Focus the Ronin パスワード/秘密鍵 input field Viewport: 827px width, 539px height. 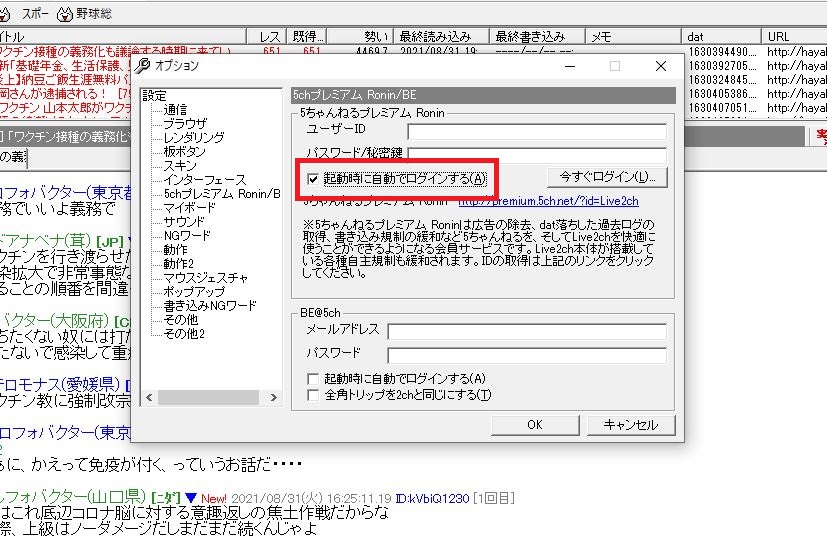[x=537, y=155]
